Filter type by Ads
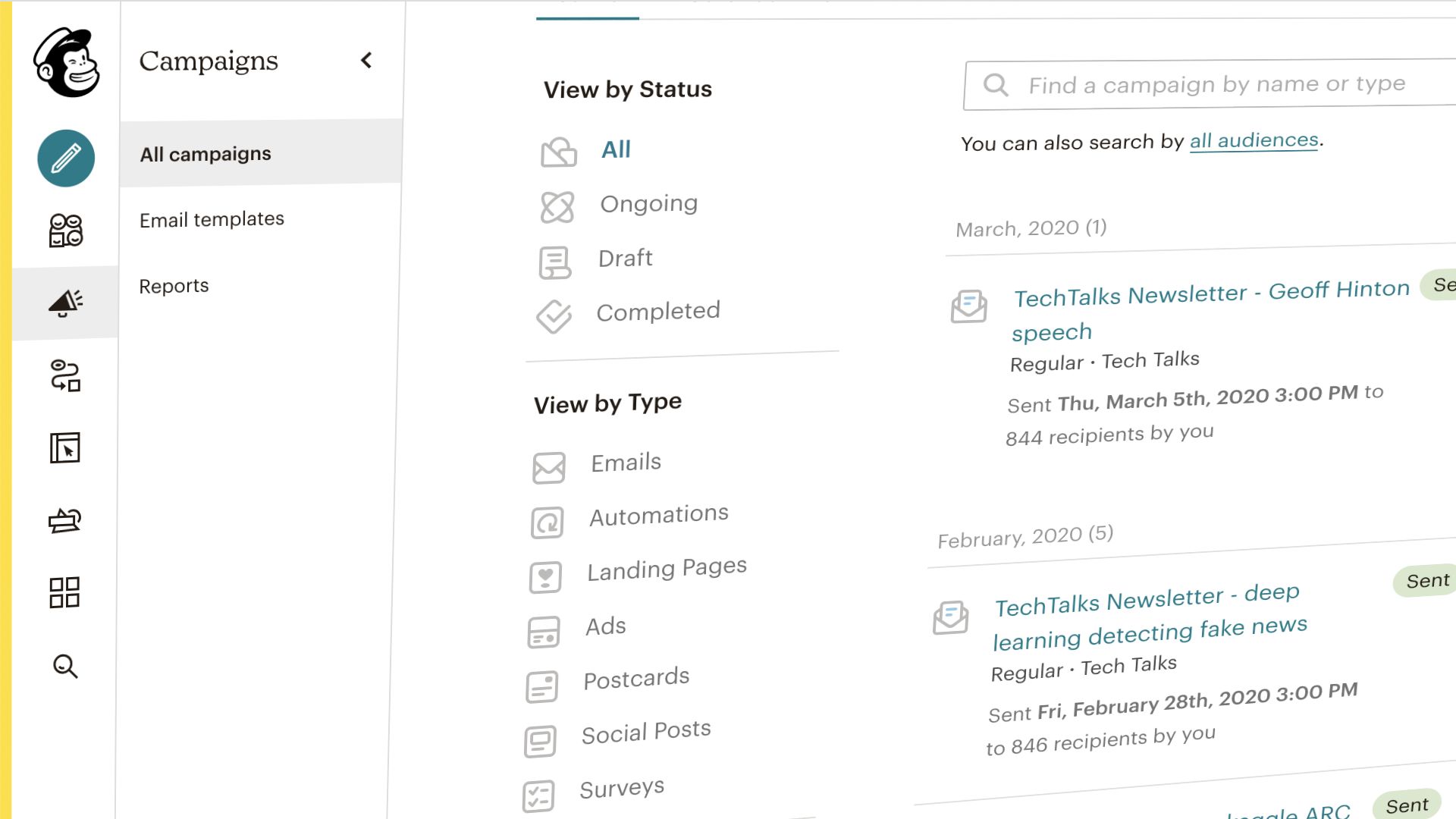The image size is (1456, 819). [606, 626]
